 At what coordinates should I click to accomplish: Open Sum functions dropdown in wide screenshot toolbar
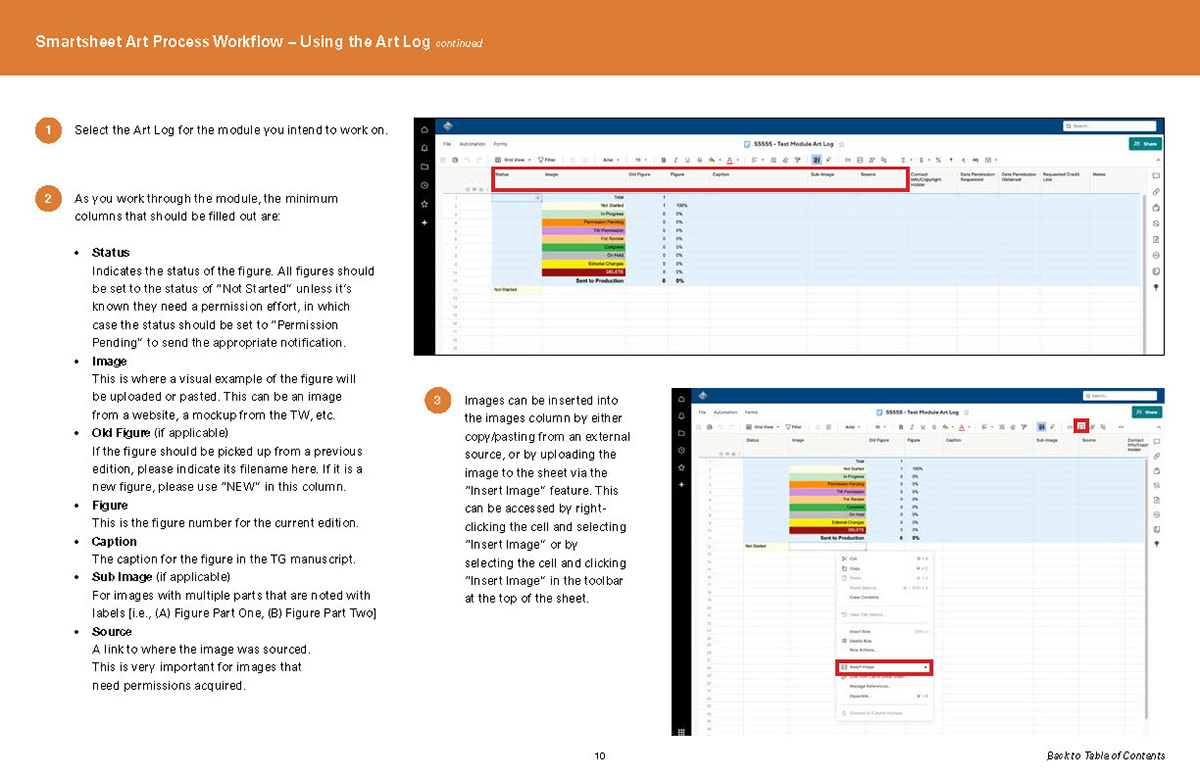[x=906, y=160]
